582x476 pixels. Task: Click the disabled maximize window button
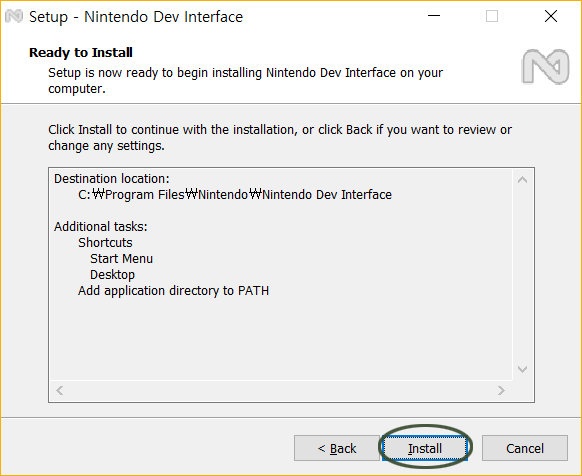[x=492, y=16]
